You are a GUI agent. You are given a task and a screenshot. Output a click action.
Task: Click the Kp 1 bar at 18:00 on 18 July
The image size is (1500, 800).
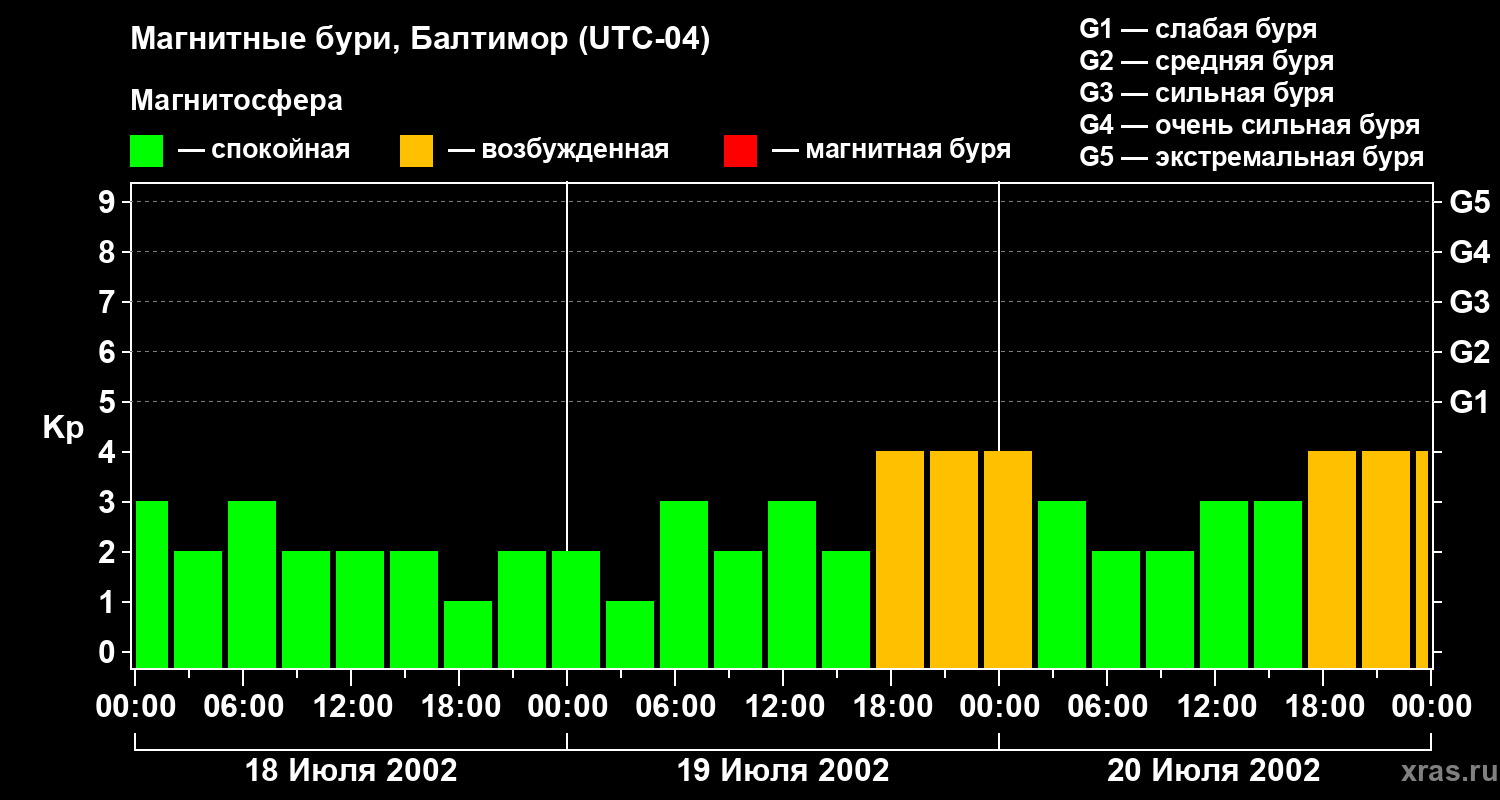468,634
